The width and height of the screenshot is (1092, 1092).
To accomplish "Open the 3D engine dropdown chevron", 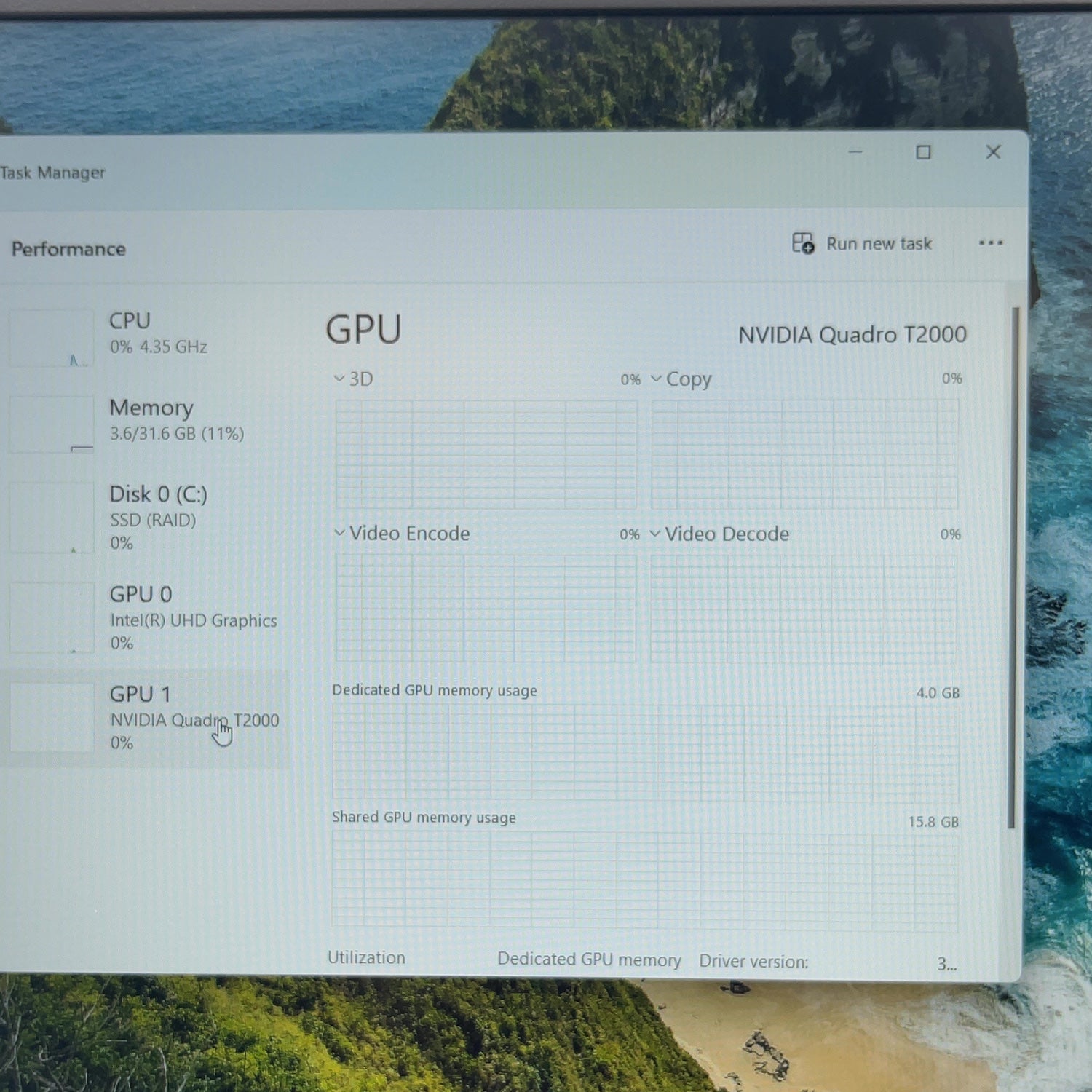I will [339, 379].
